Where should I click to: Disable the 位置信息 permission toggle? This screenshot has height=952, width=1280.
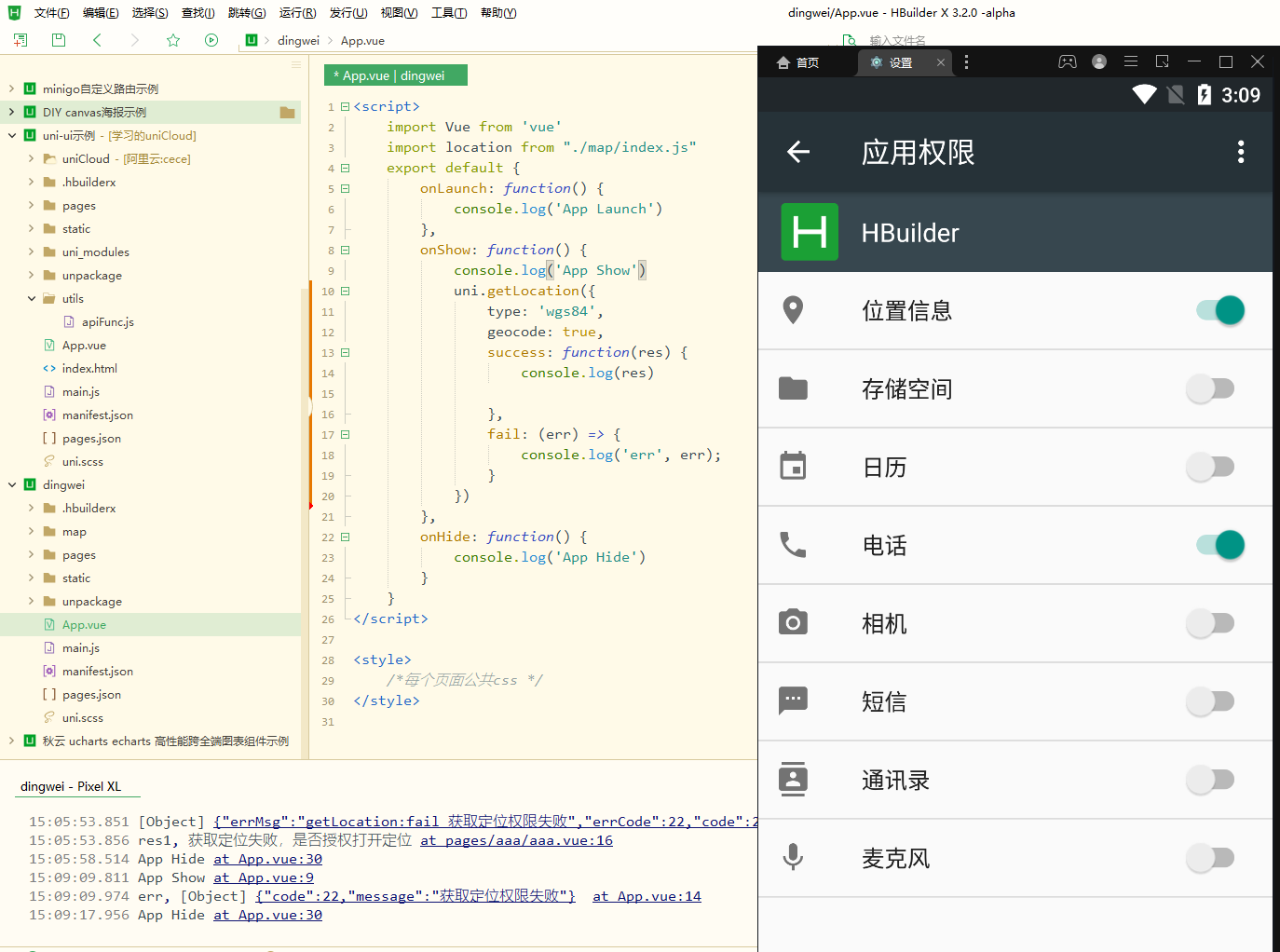coord(1219,310)
